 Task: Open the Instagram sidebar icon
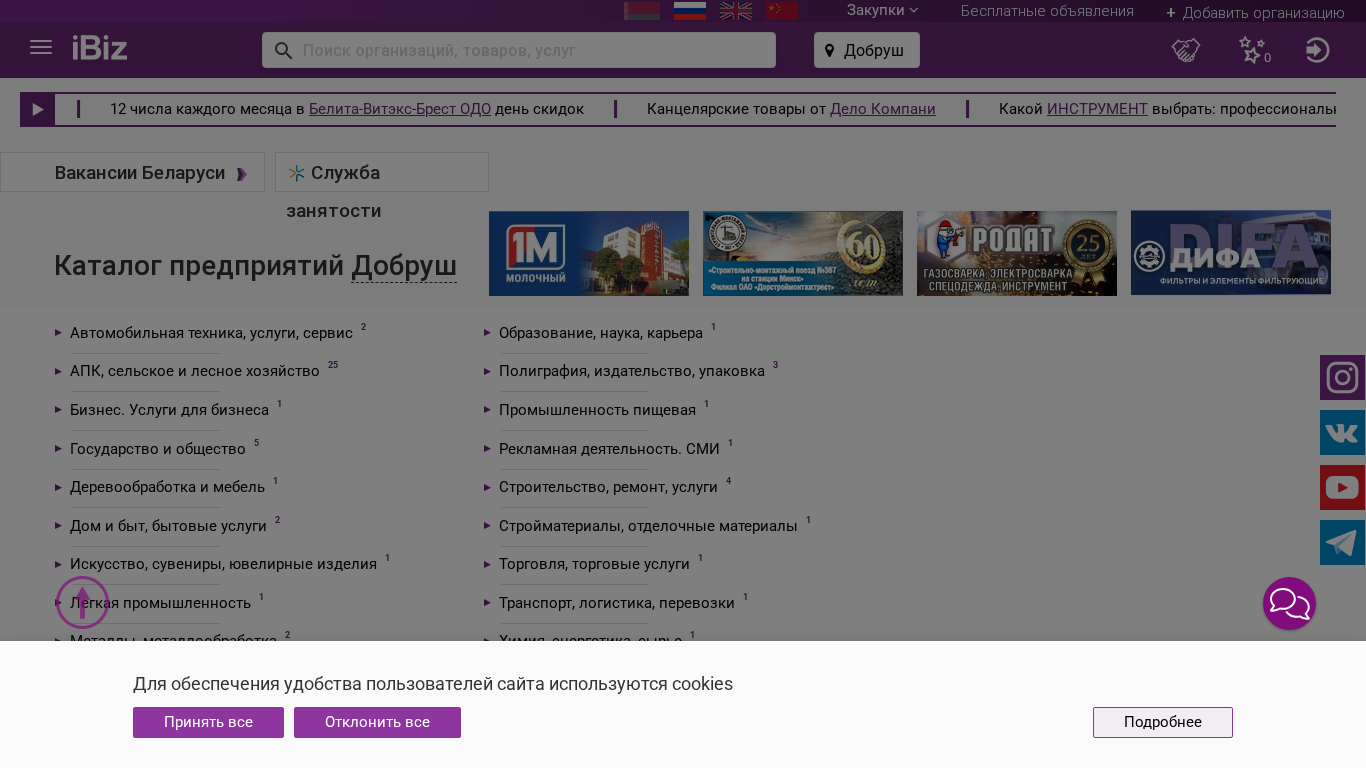[1342, 378]
